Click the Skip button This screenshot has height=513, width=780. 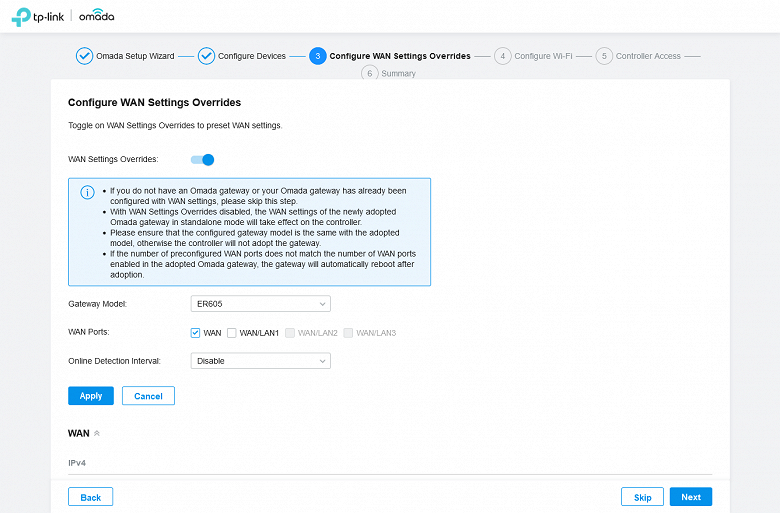coord(642,497)
